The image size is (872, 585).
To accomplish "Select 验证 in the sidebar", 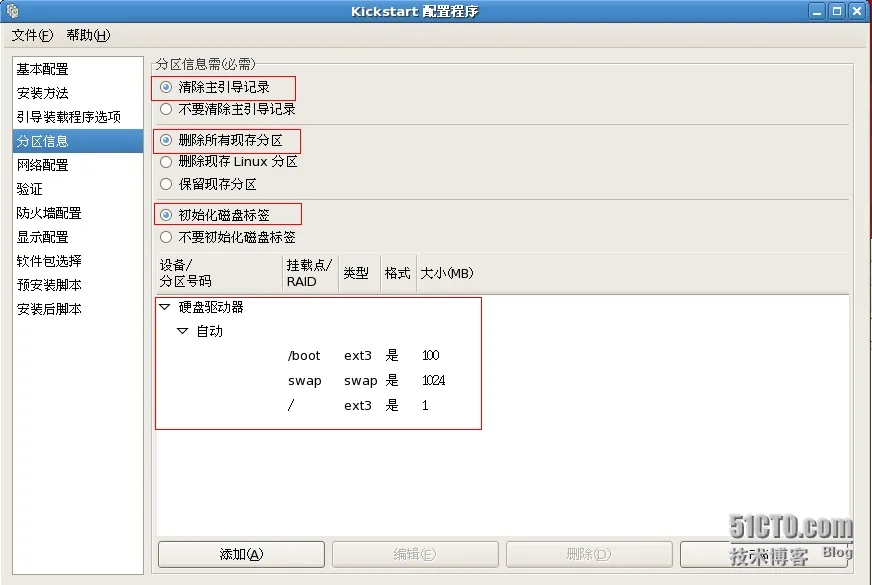I will [x=78, y=189].
